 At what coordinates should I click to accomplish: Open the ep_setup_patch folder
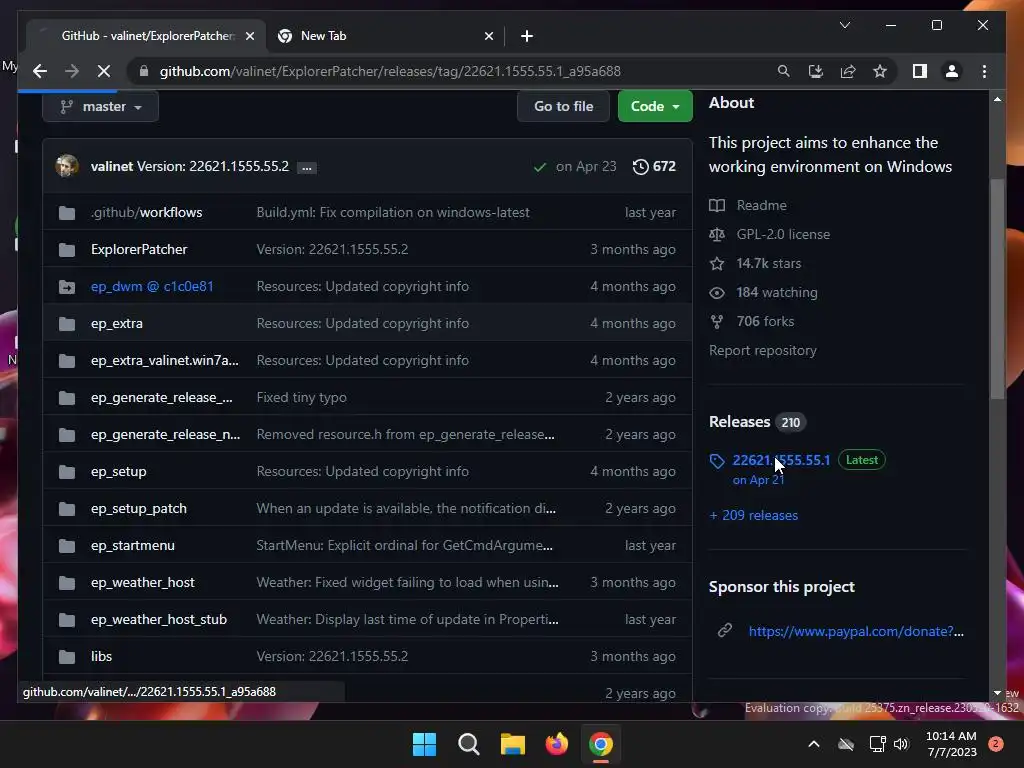pos(139,508)
